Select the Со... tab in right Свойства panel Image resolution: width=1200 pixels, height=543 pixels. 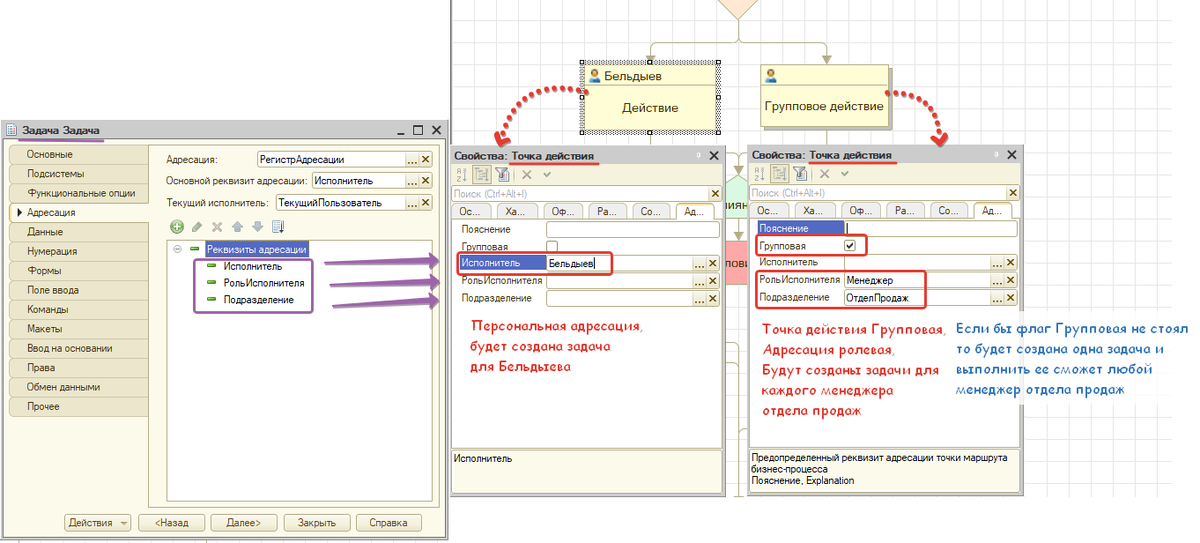point(950,211)
